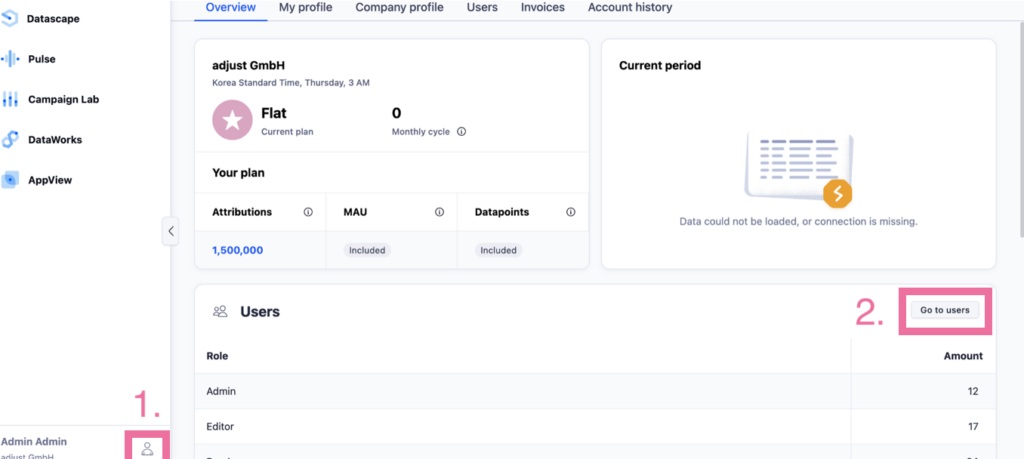Click the AppView icon in sidebar
The height and width of the screenshot is (459, 1024).
10,180
